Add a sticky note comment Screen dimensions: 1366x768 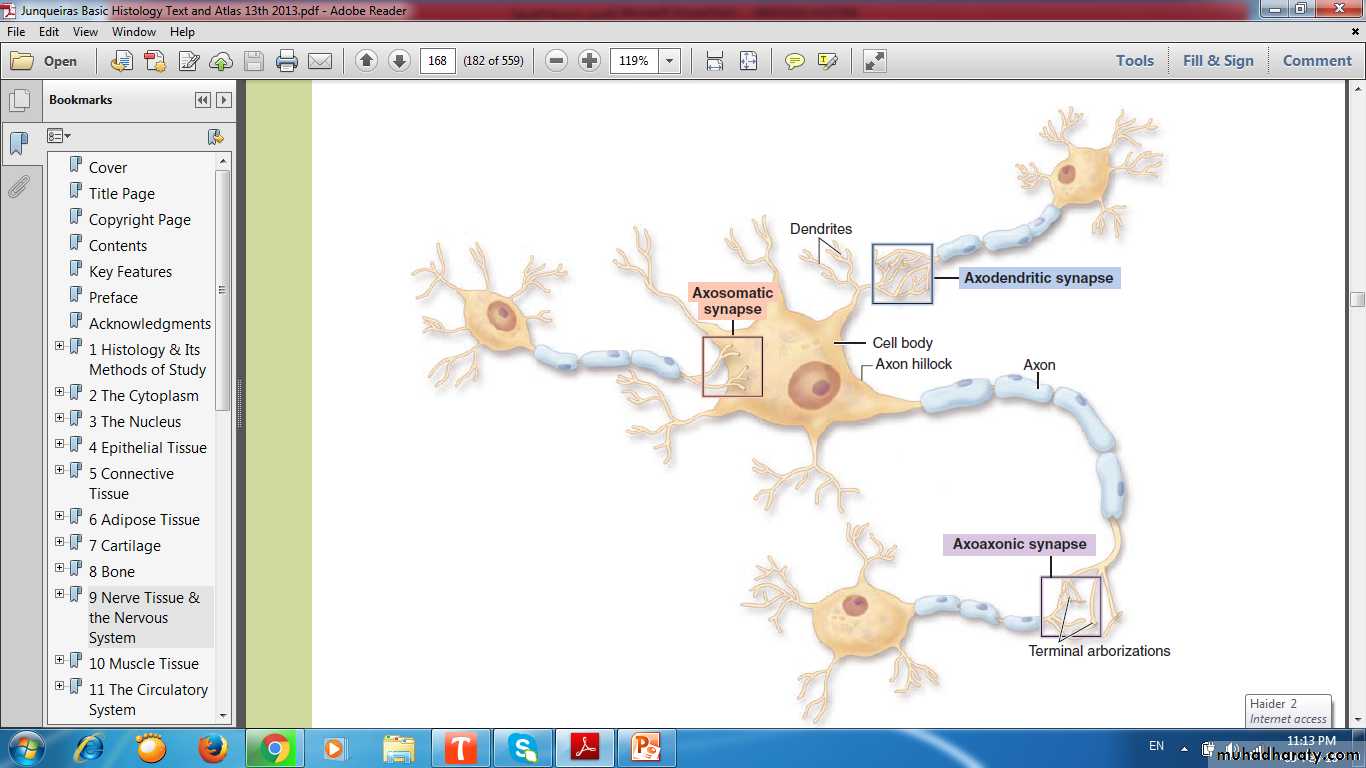[795, 61]
